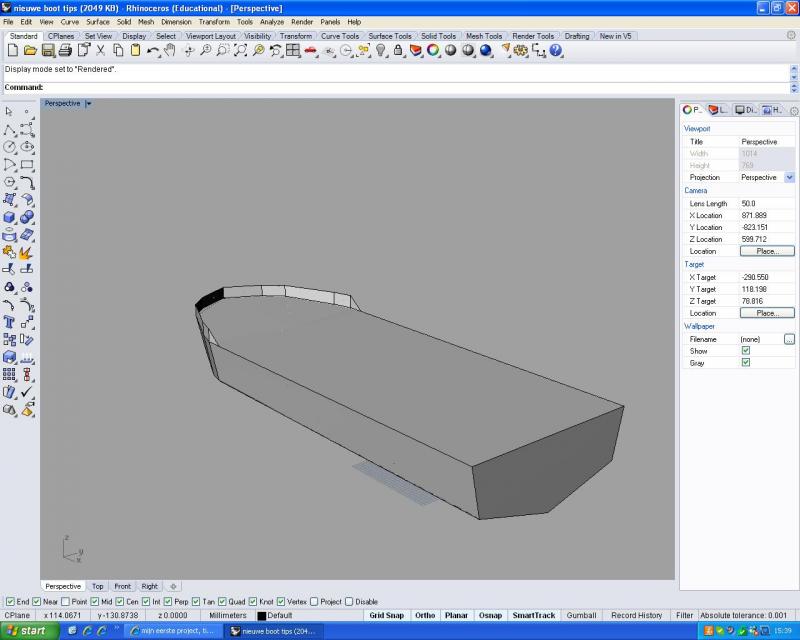Screen dimensions: 800x640
Task: Toggle the Mid osnap checkbox
Action: pyautogui.click(x=94, y=602)
